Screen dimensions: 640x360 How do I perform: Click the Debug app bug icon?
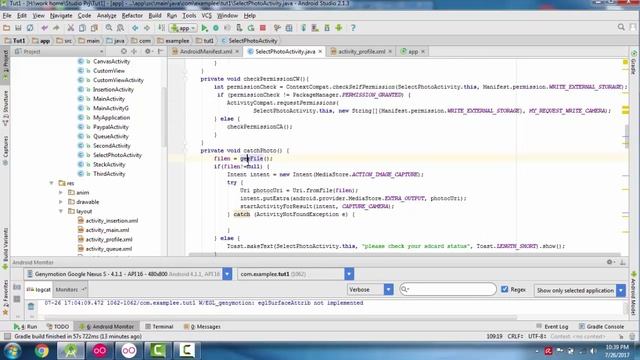click(216, 28)
